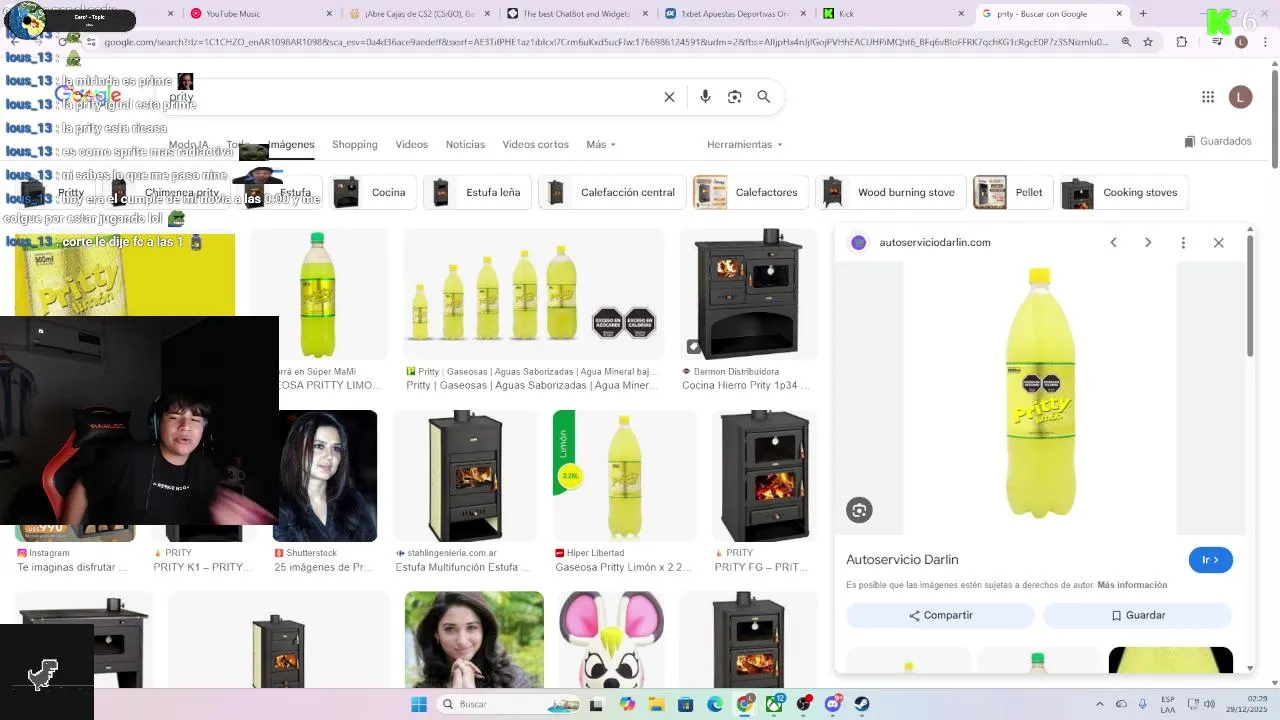
Task: Expand the Herramientas tools dropdown
Action: [745, 145]
